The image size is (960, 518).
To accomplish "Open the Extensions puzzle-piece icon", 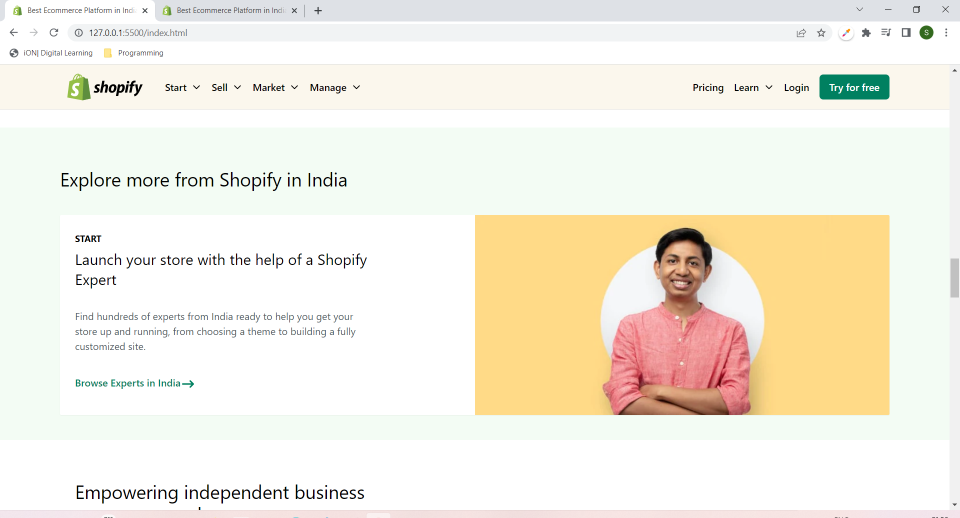I will [x=866, y=33].
